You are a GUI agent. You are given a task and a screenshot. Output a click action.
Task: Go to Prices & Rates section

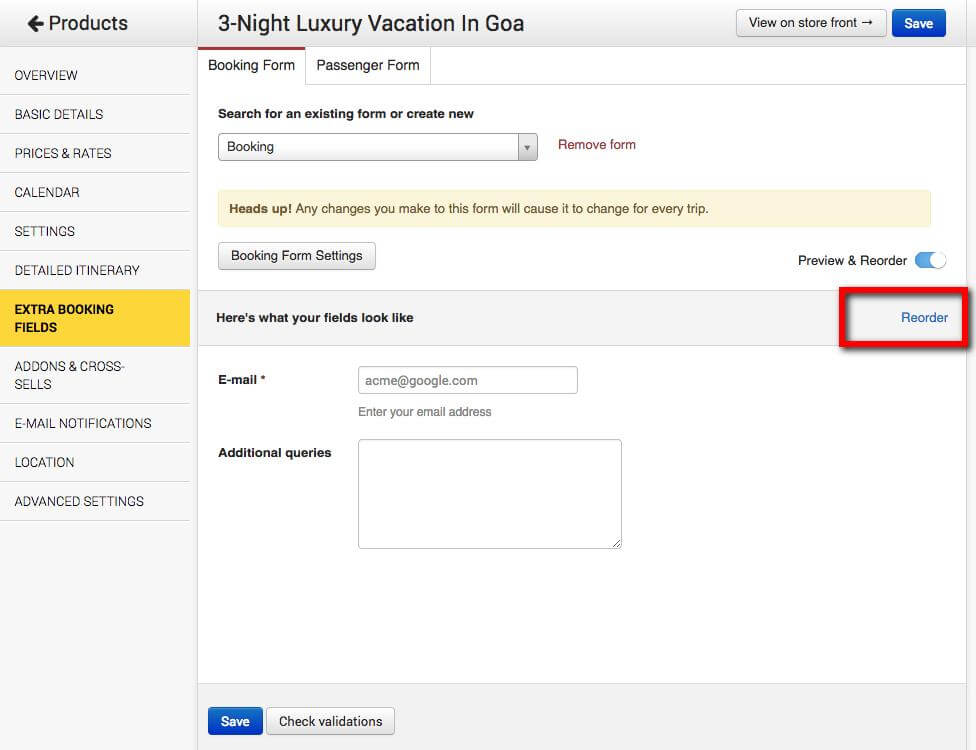coord(63,153)
